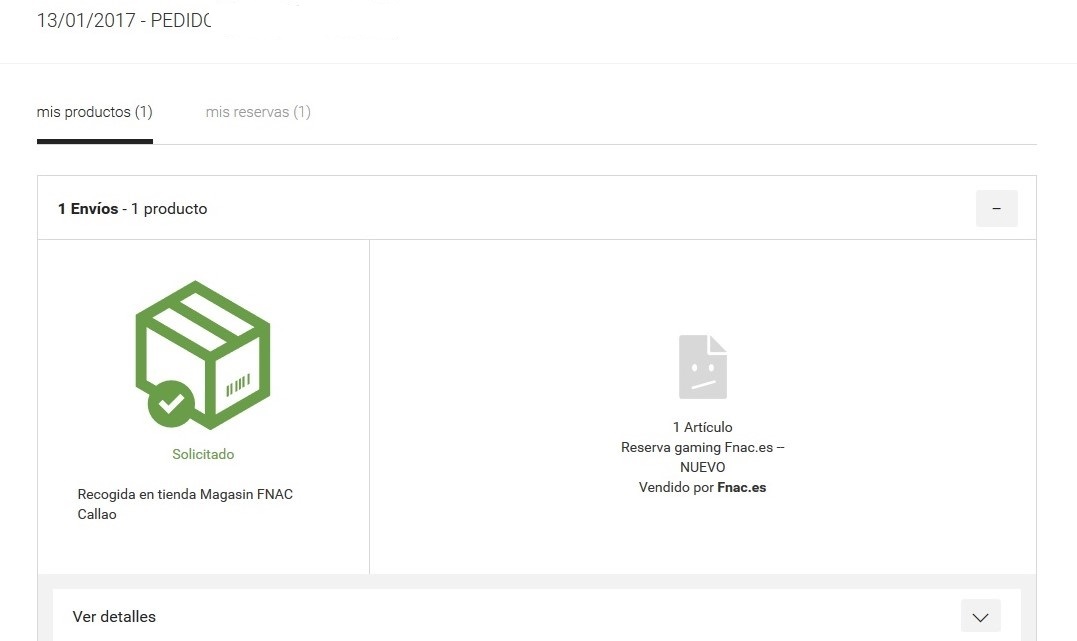
Task: Click the 1 Envíos - 1 producto heading
Action: pyautogui.click(x=133, y=209)
